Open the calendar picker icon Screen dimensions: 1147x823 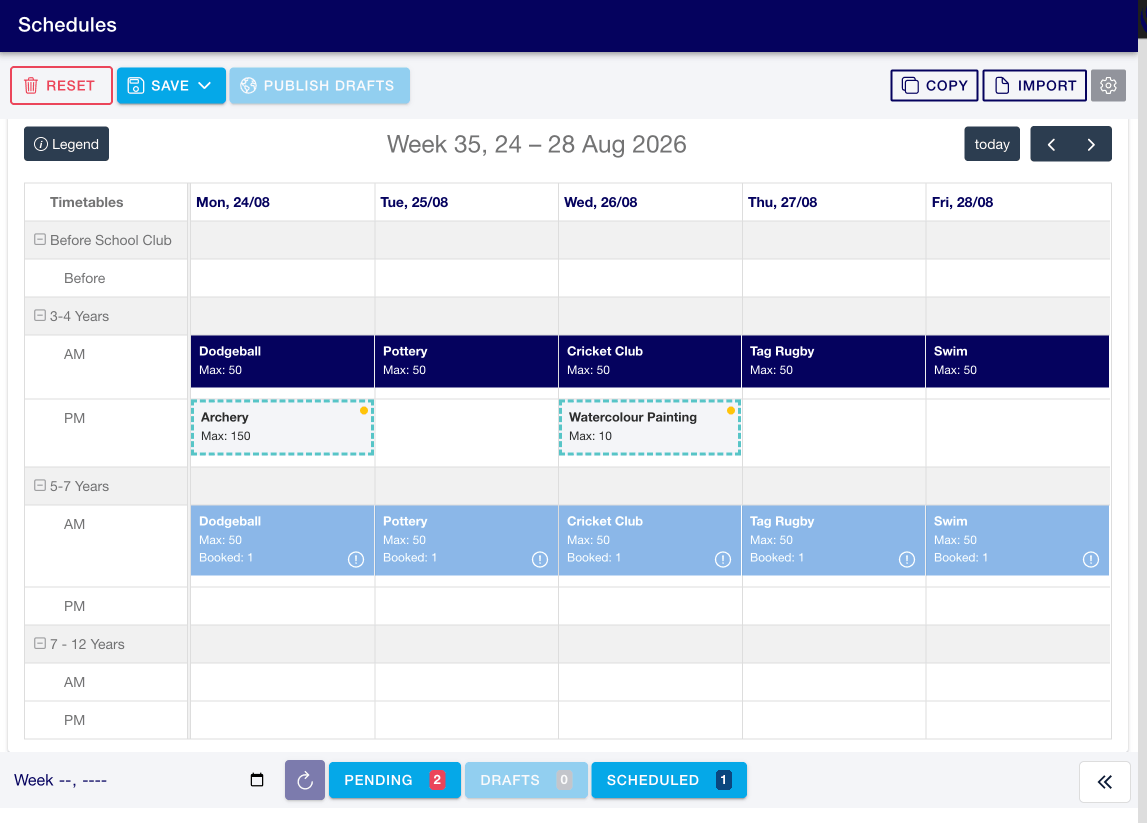257,780
